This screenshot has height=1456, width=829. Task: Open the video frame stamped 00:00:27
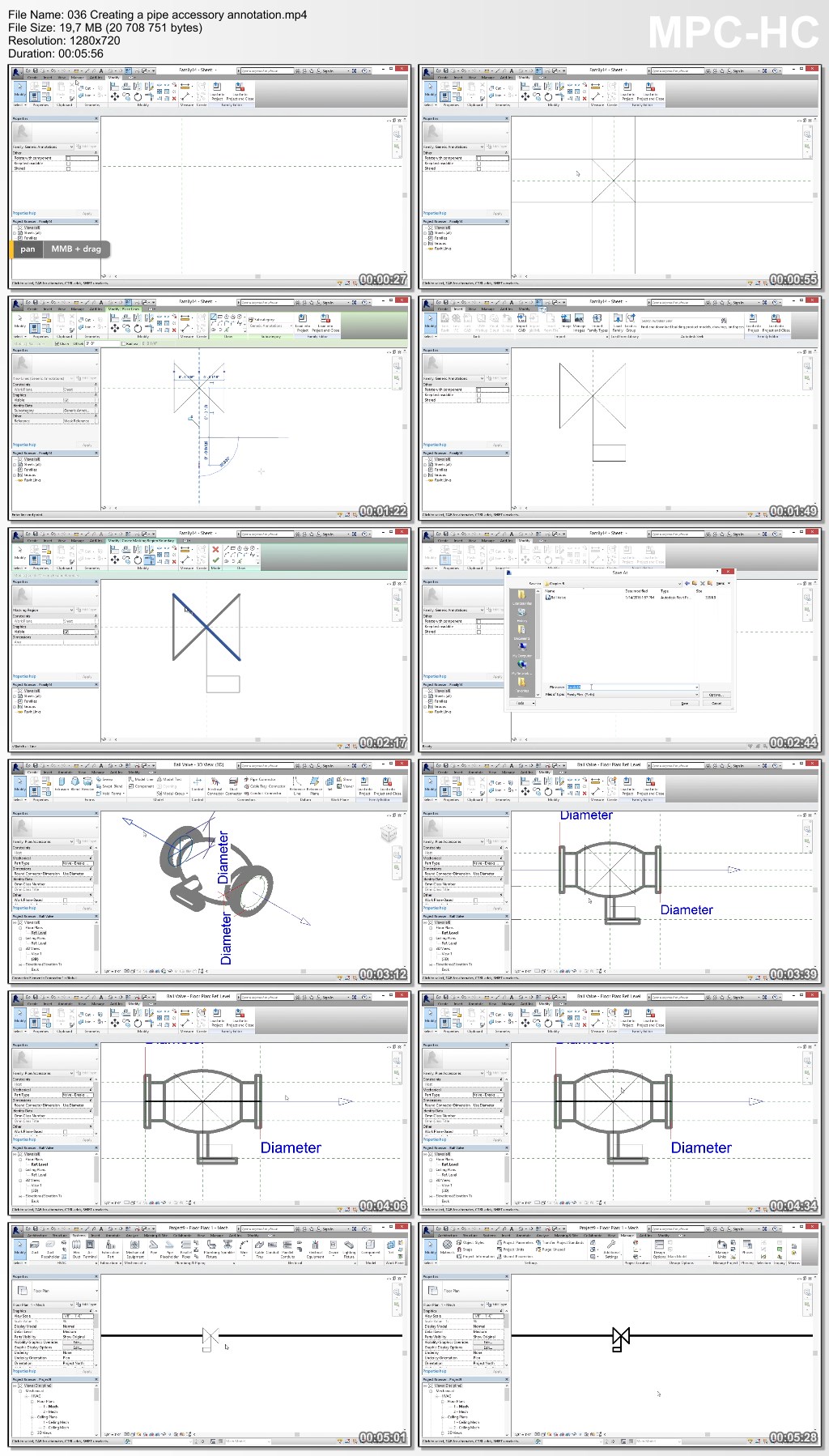pos(210,177)
